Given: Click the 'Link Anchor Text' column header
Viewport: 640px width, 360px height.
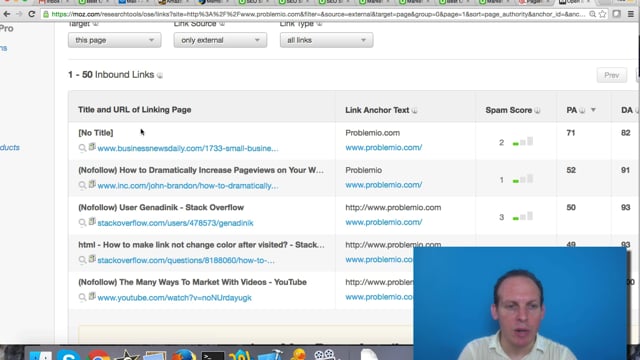Looking at the screenshot, I should 377,110.
